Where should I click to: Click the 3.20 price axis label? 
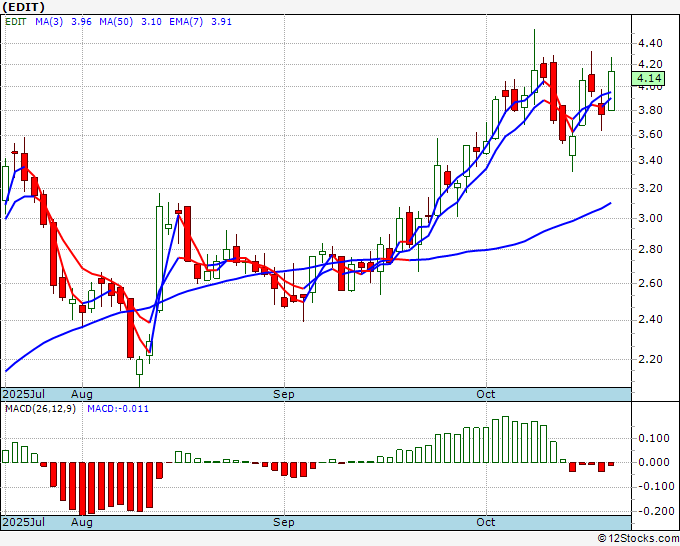tap(650, 189)
